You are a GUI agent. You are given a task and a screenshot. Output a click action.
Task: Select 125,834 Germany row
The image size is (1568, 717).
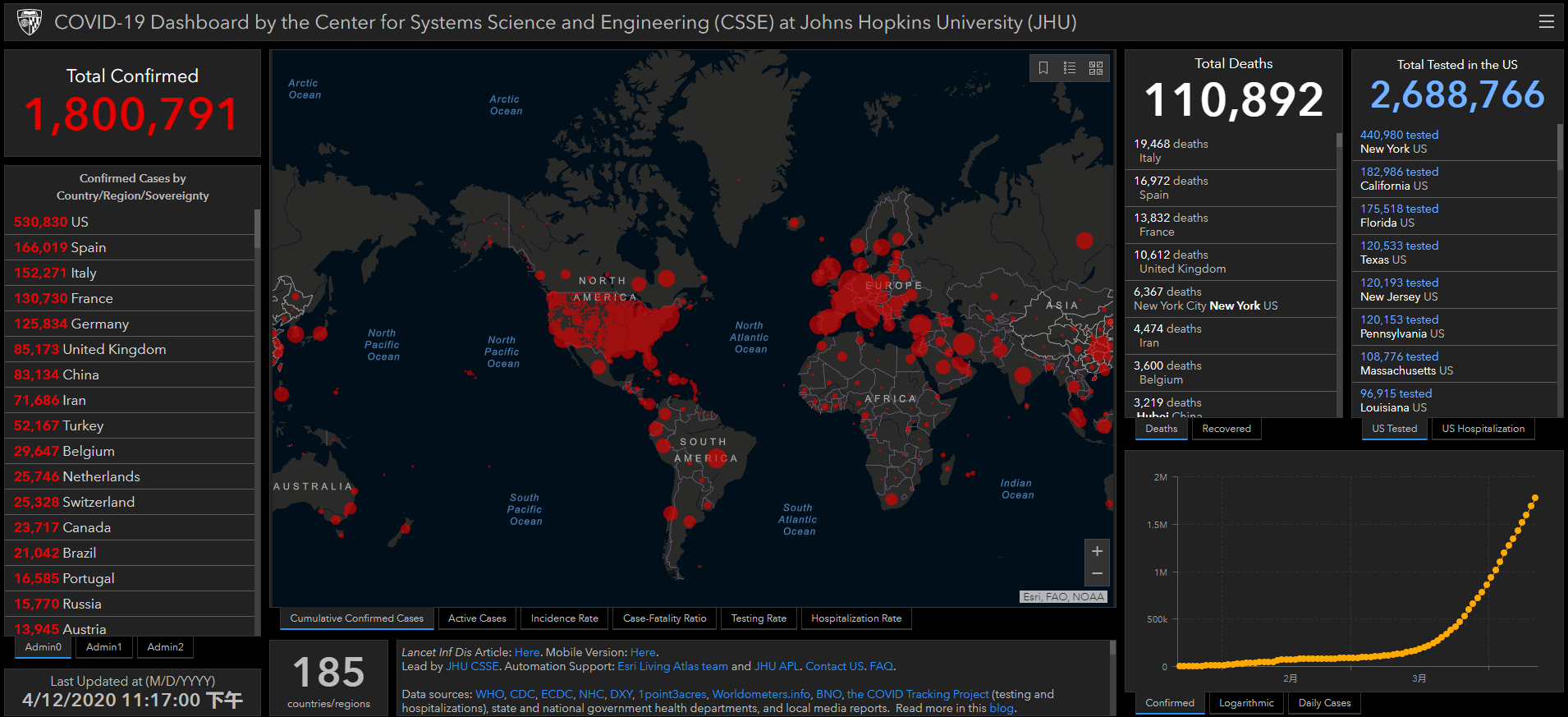(x=130, y=324)
